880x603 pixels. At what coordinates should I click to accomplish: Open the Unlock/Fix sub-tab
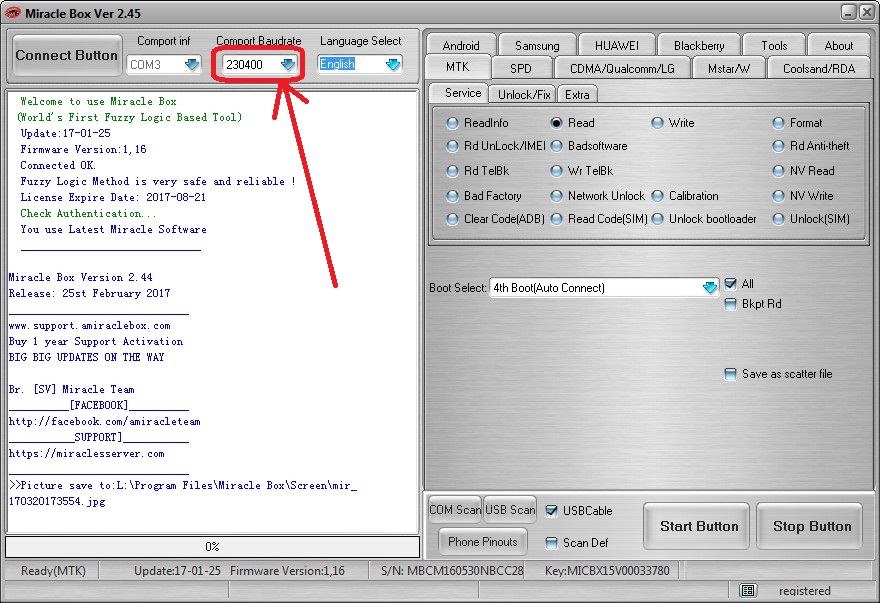tap(524, 94)
